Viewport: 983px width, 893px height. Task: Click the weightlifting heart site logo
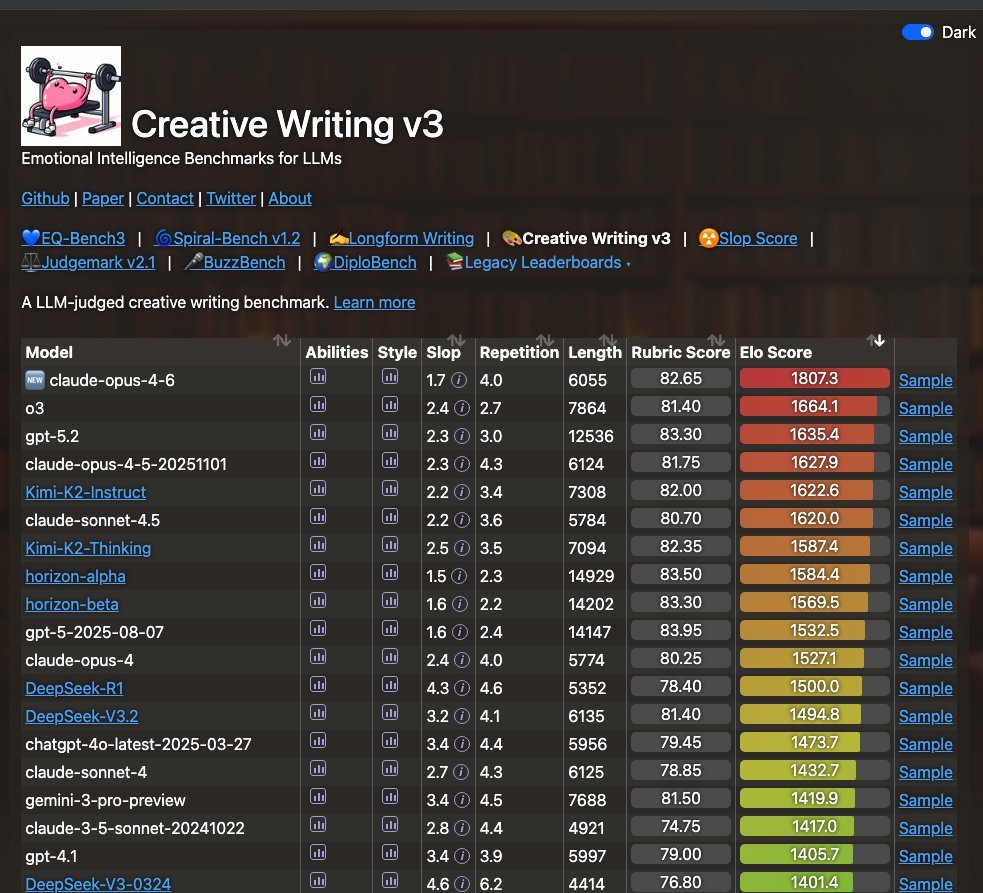click(71, 96)
